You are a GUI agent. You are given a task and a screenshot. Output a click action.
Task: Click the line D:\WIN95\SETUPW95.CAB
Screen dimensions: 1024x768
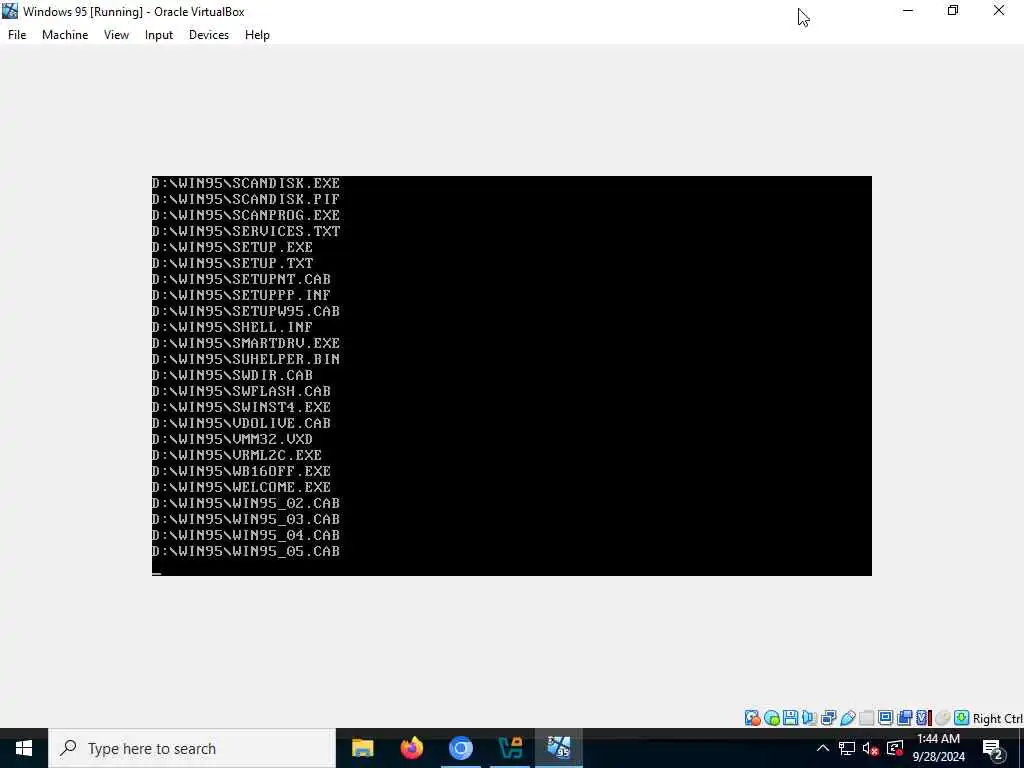tap(246, 311)
